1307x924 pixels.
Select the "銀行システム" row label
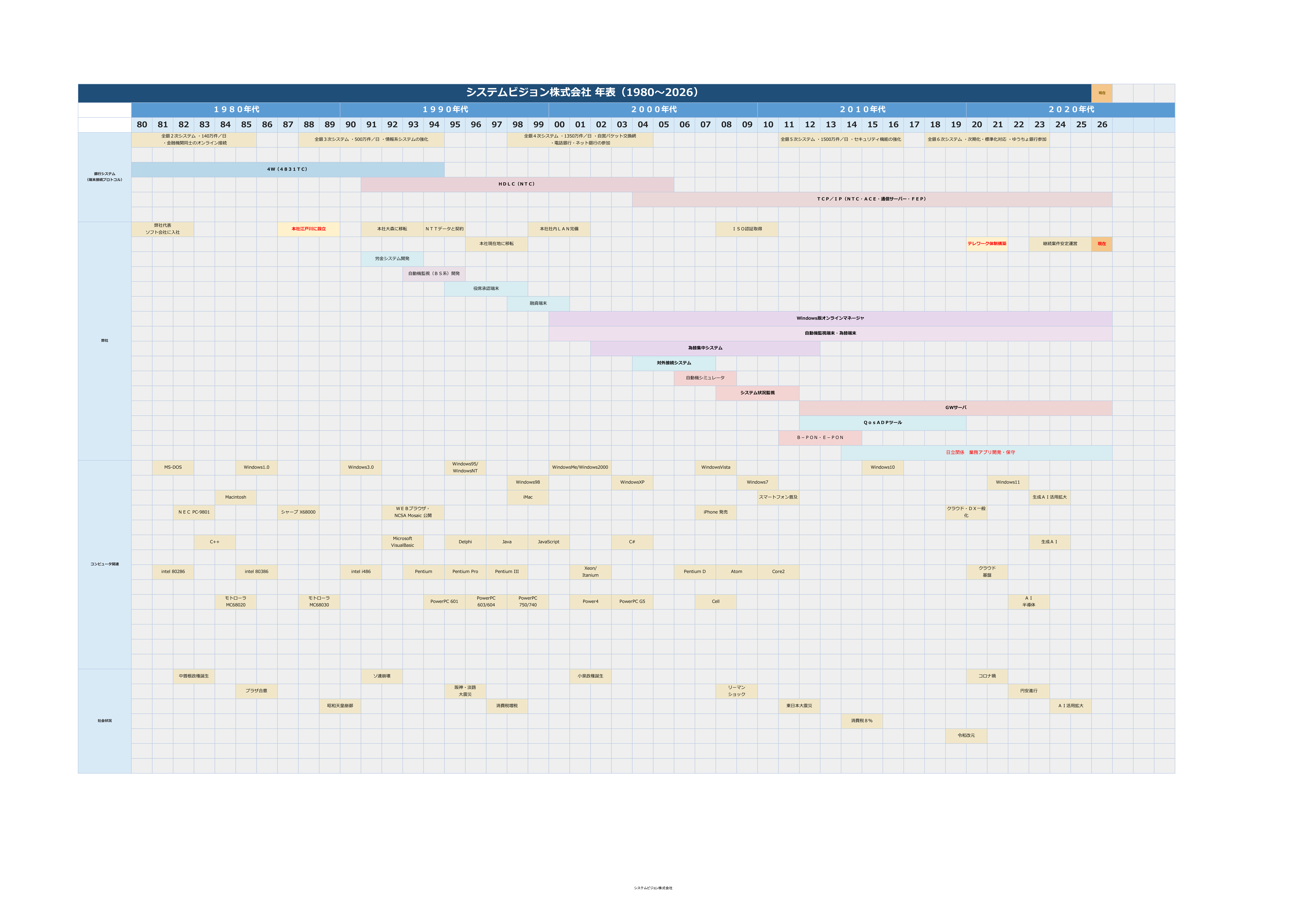[105, 177]
